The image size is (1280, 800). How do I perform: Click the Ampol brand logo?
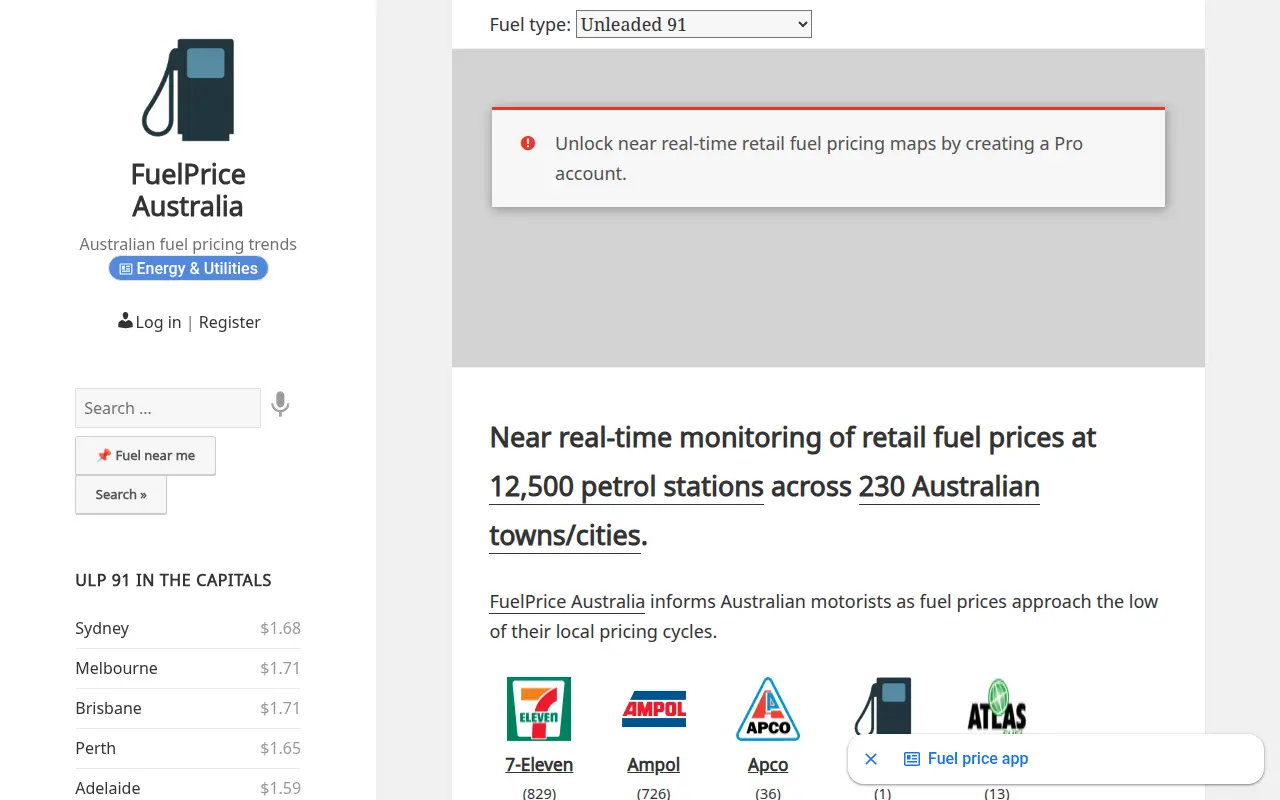point(654,709)
